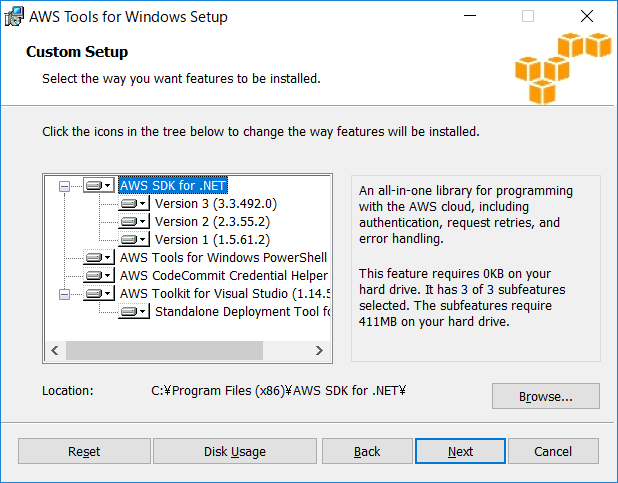
Task: Open install-state dropdown for Version 1 (1.5.61.2)
Action: (134, 239)
